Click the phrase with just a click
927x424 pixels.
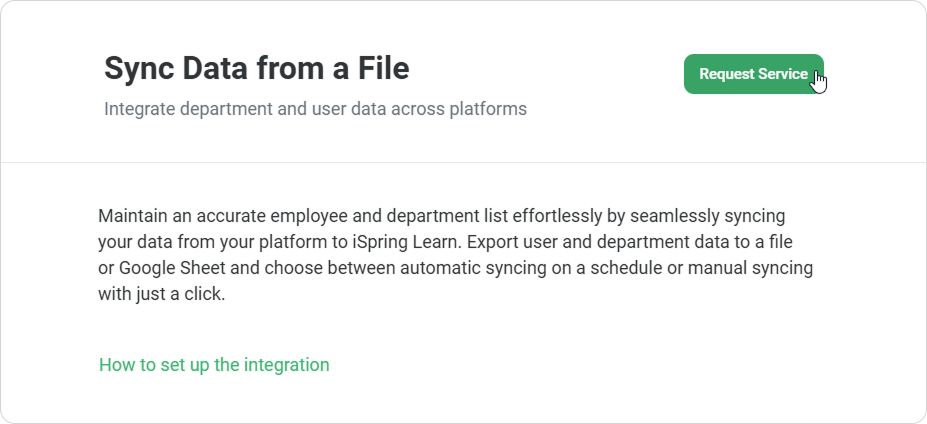pyautogui.click(x=161, y=295)
